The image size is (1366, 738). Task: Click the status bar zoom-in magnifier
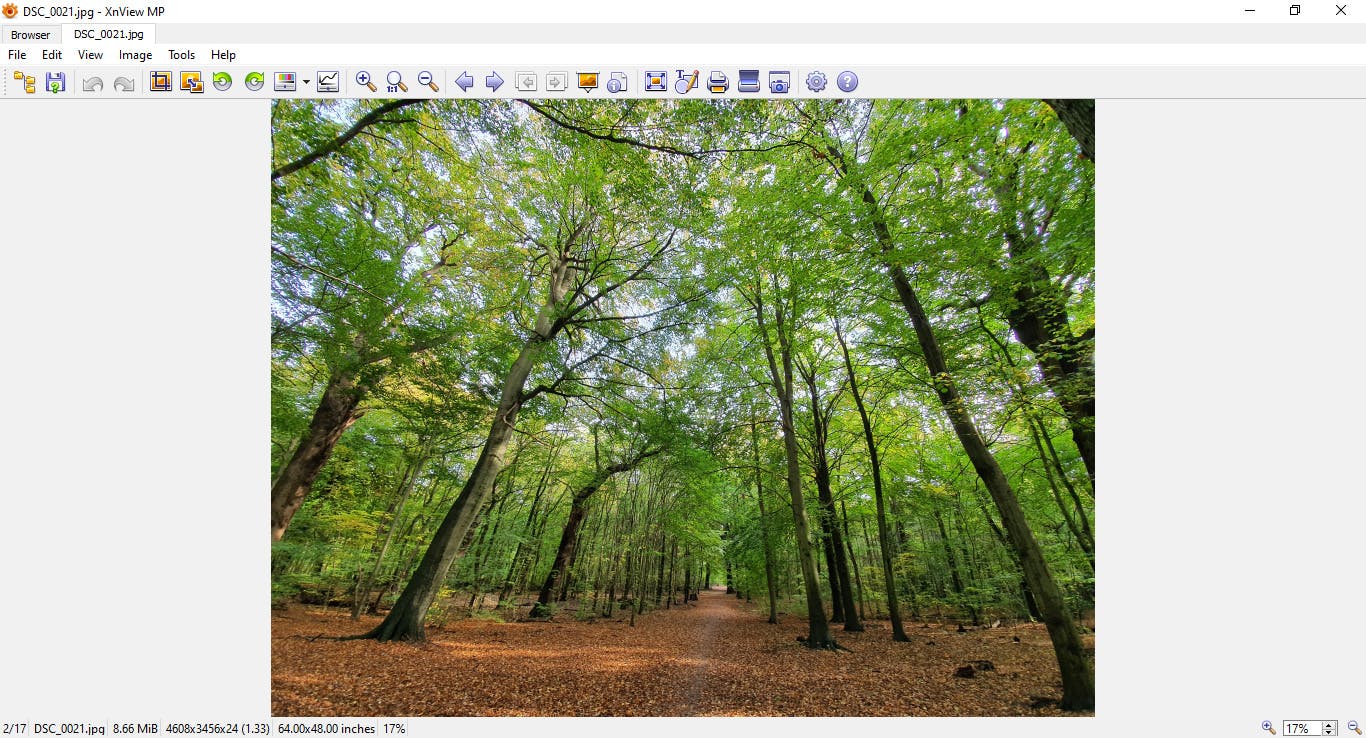point(1268,728)
